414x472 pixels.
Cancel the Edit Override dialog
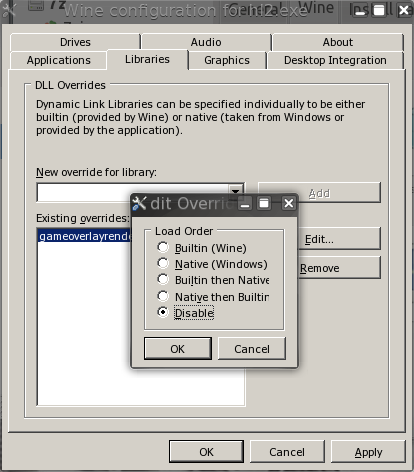coord(252,349)
